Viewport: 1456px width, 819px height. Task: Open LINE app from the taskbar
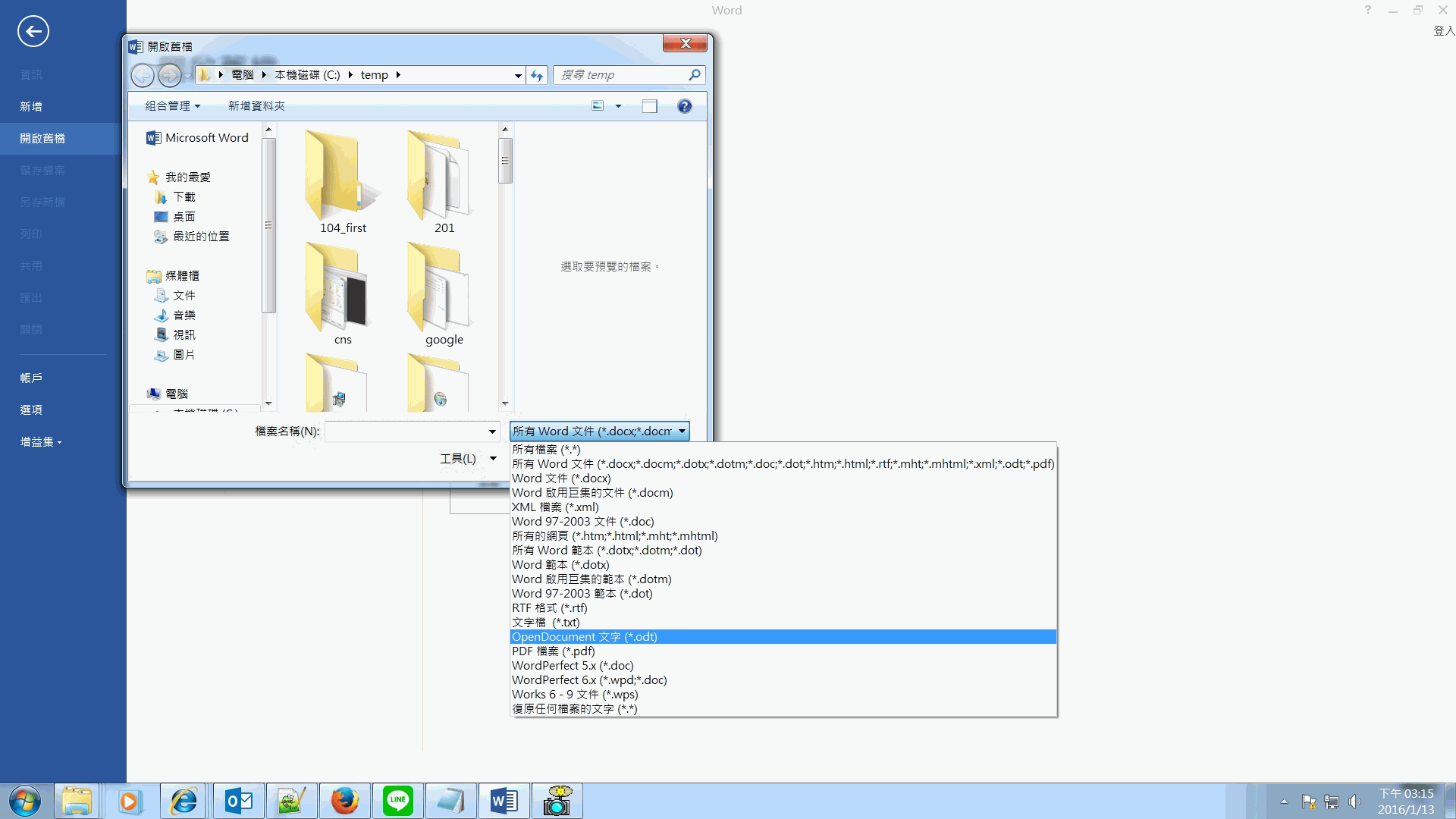398,801
